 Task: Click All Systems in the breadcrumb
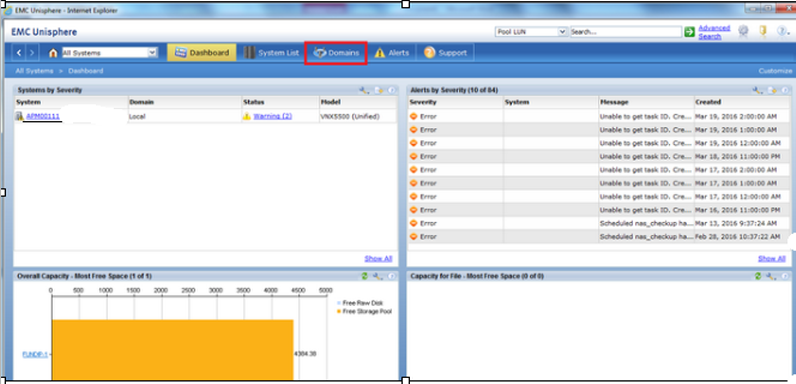pyautogui.click(x=34, y=71)
